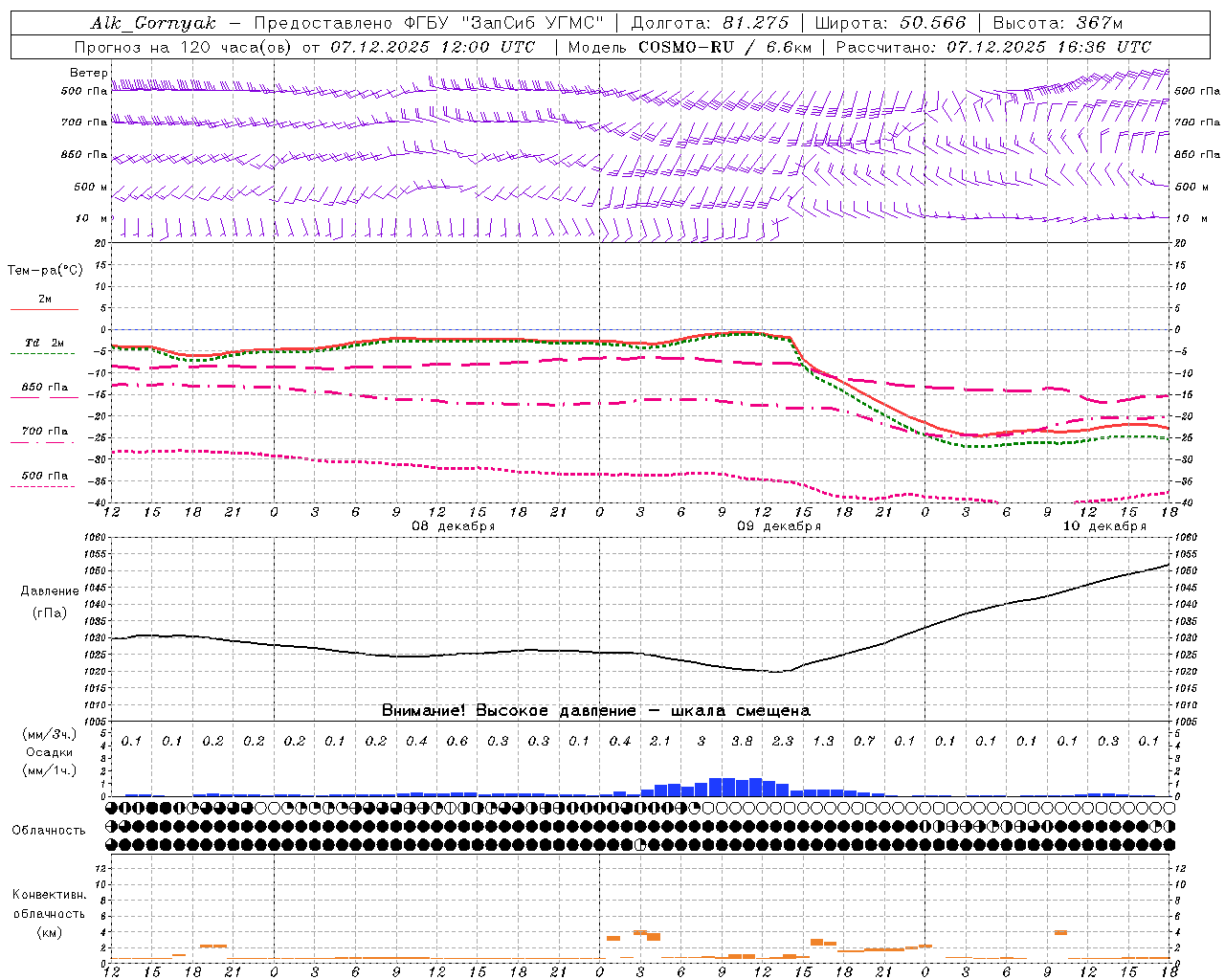The height and width of the screenshot is (980, 1225).
Task: Select the text Предоставлено ФГБУ "ЗапСиб УГМС"
Action: click(x=429, y=23)
